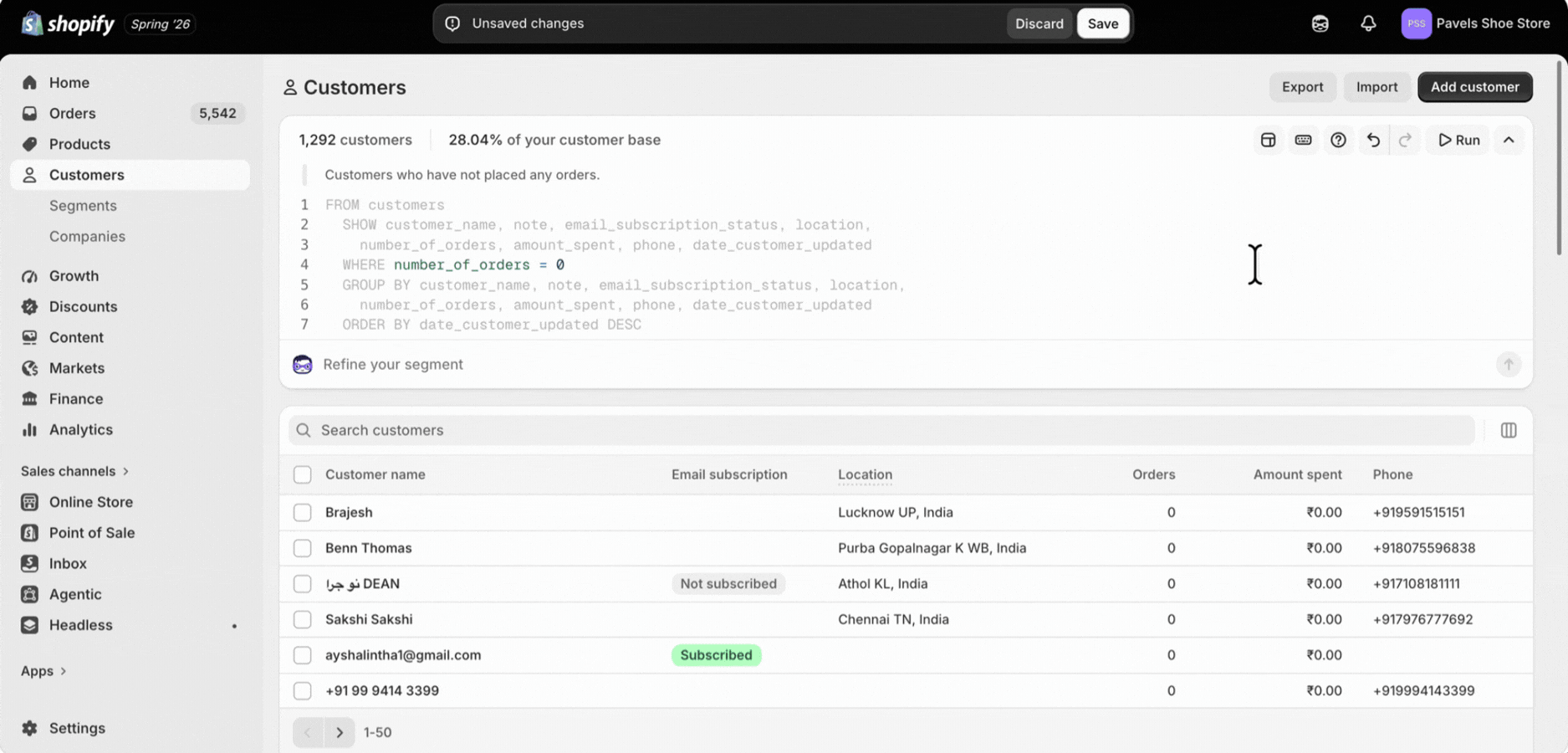Click the Online Store icon
Image resolution: width=1568 pixels, height=753 pixels.
[x=29, y=502]
